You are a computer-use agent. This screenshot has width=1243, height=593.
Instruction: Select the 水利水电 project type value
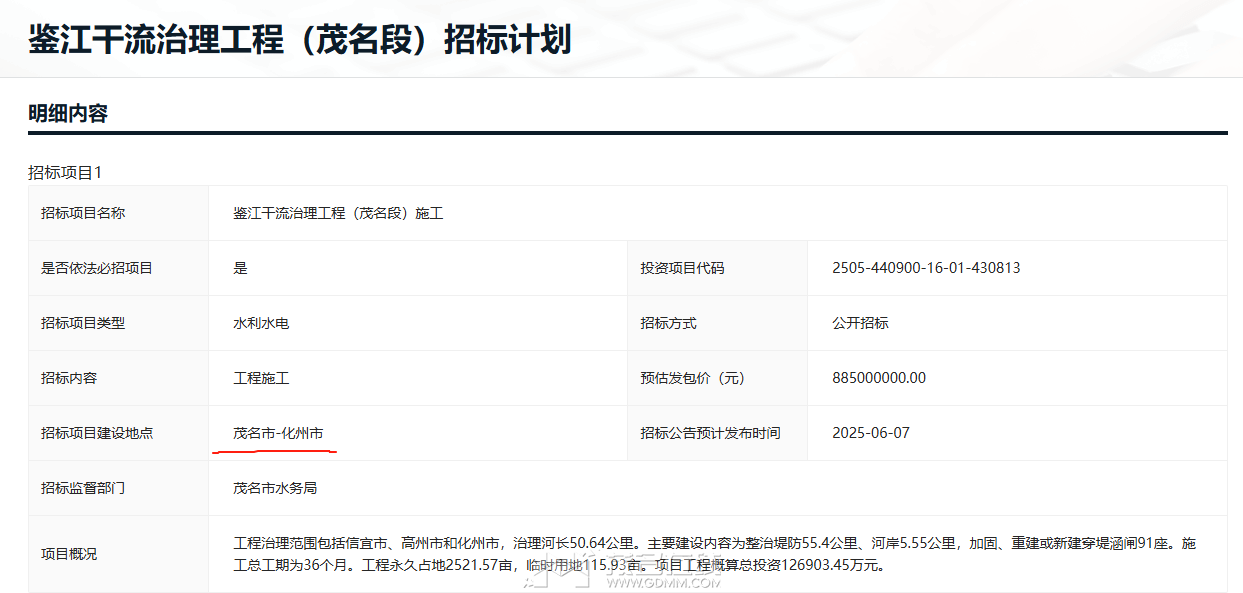coord(261,323)
